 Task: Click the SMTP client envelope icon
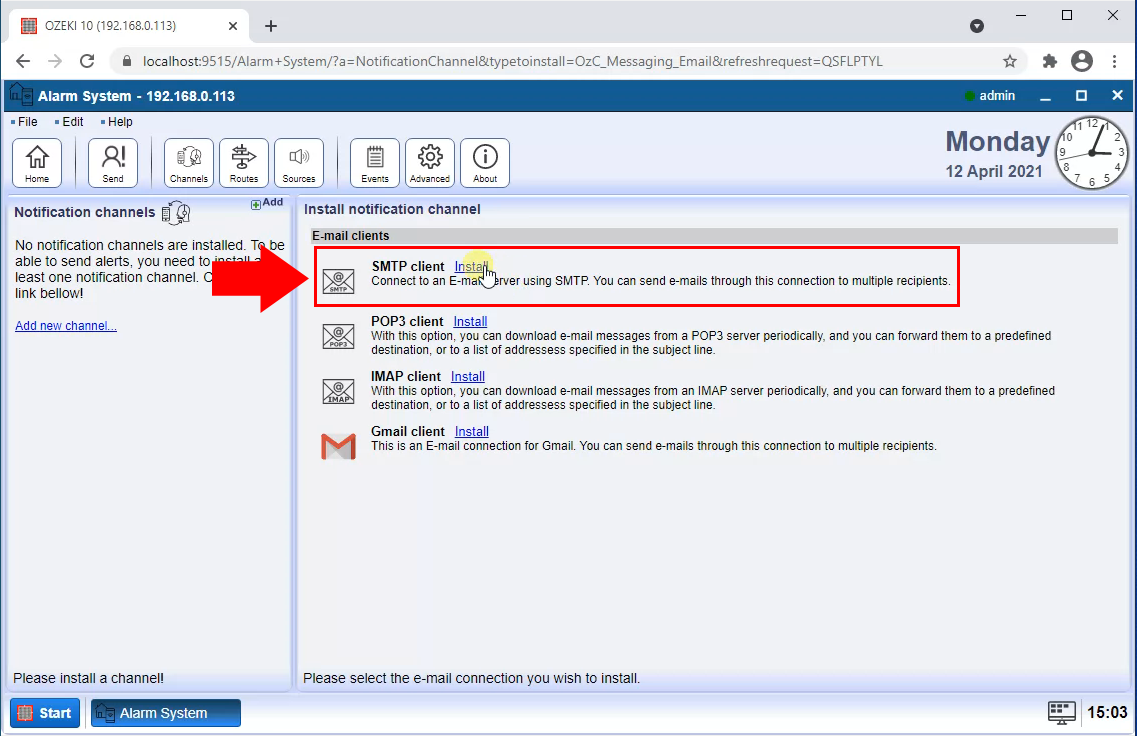click(339, 281)
